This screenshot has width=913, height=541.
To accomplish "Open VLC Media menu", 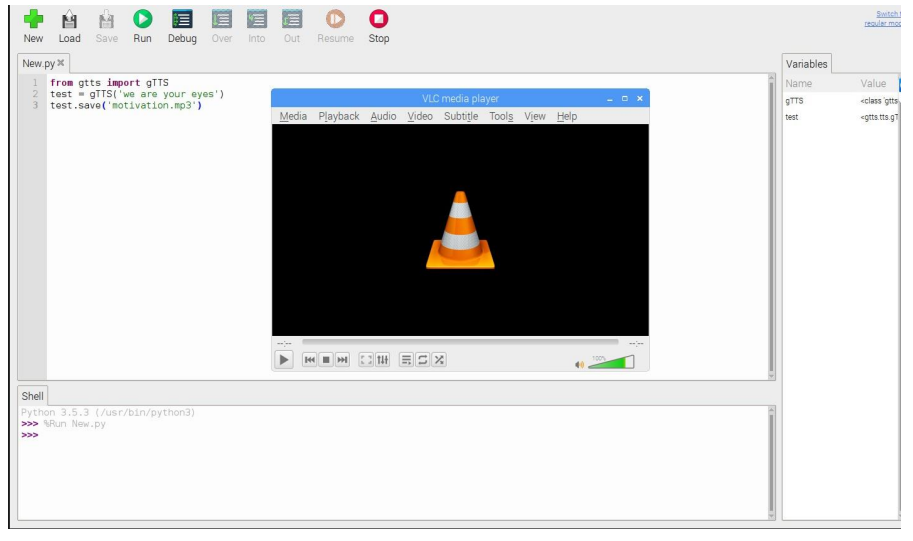I will 293,116.
